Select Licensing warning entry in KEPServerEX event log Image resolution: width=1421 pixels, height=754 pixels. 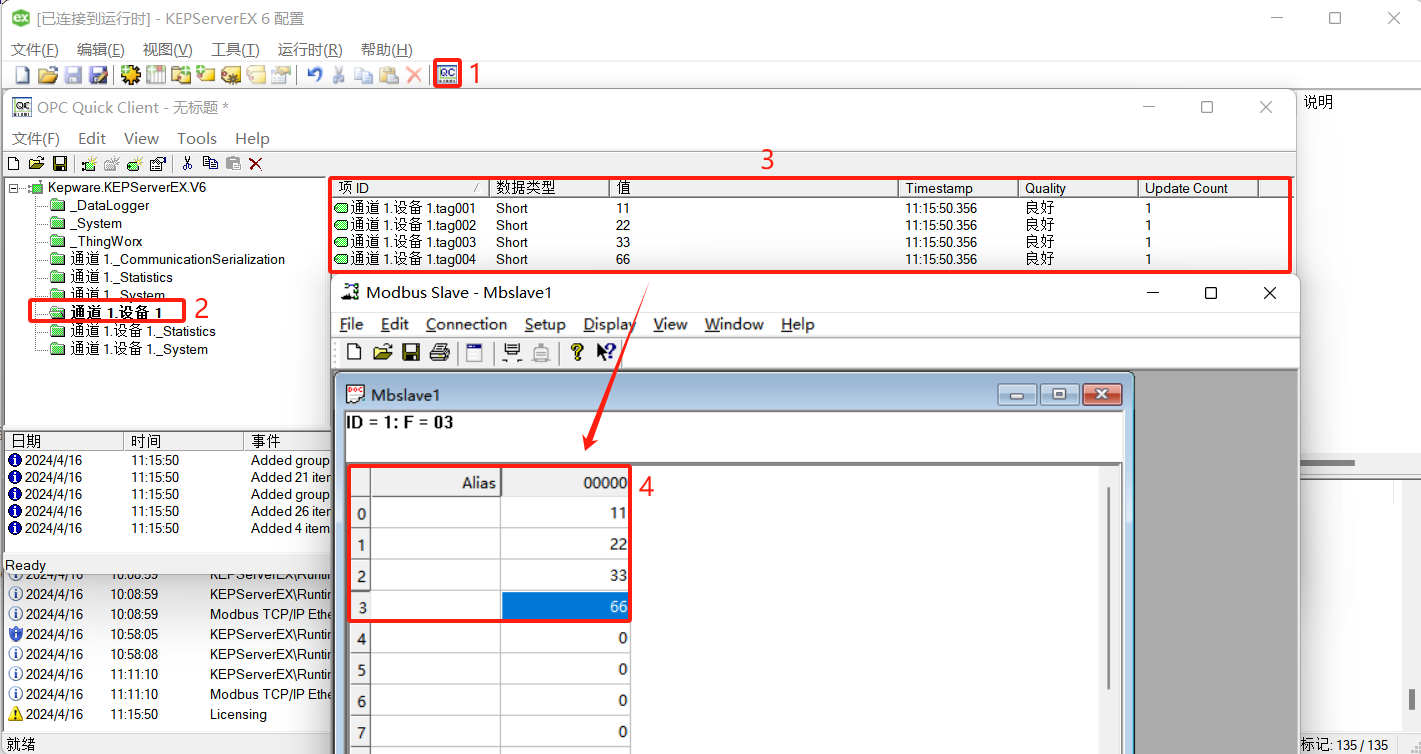(170, 715)
